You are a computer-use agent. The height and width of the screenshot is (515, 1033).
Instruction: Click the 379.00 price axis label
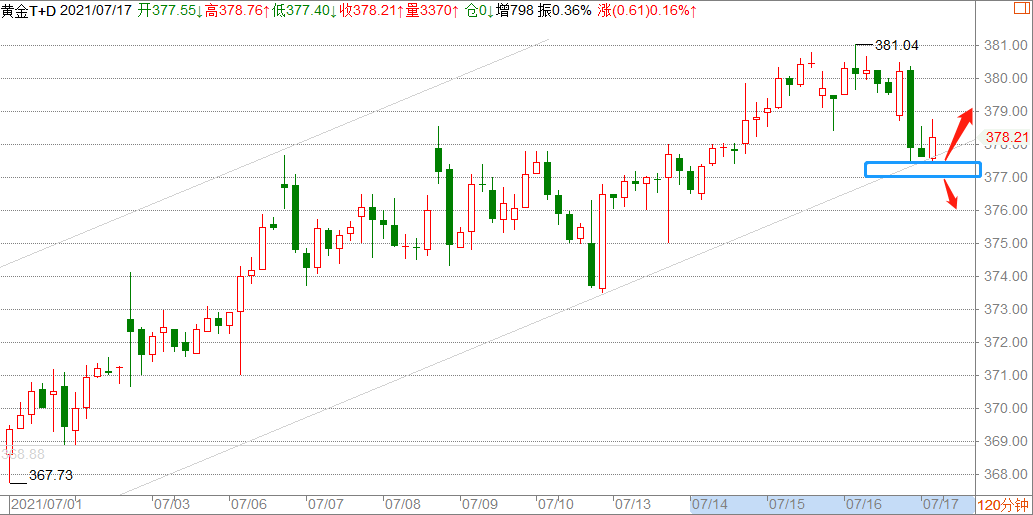1003,111
